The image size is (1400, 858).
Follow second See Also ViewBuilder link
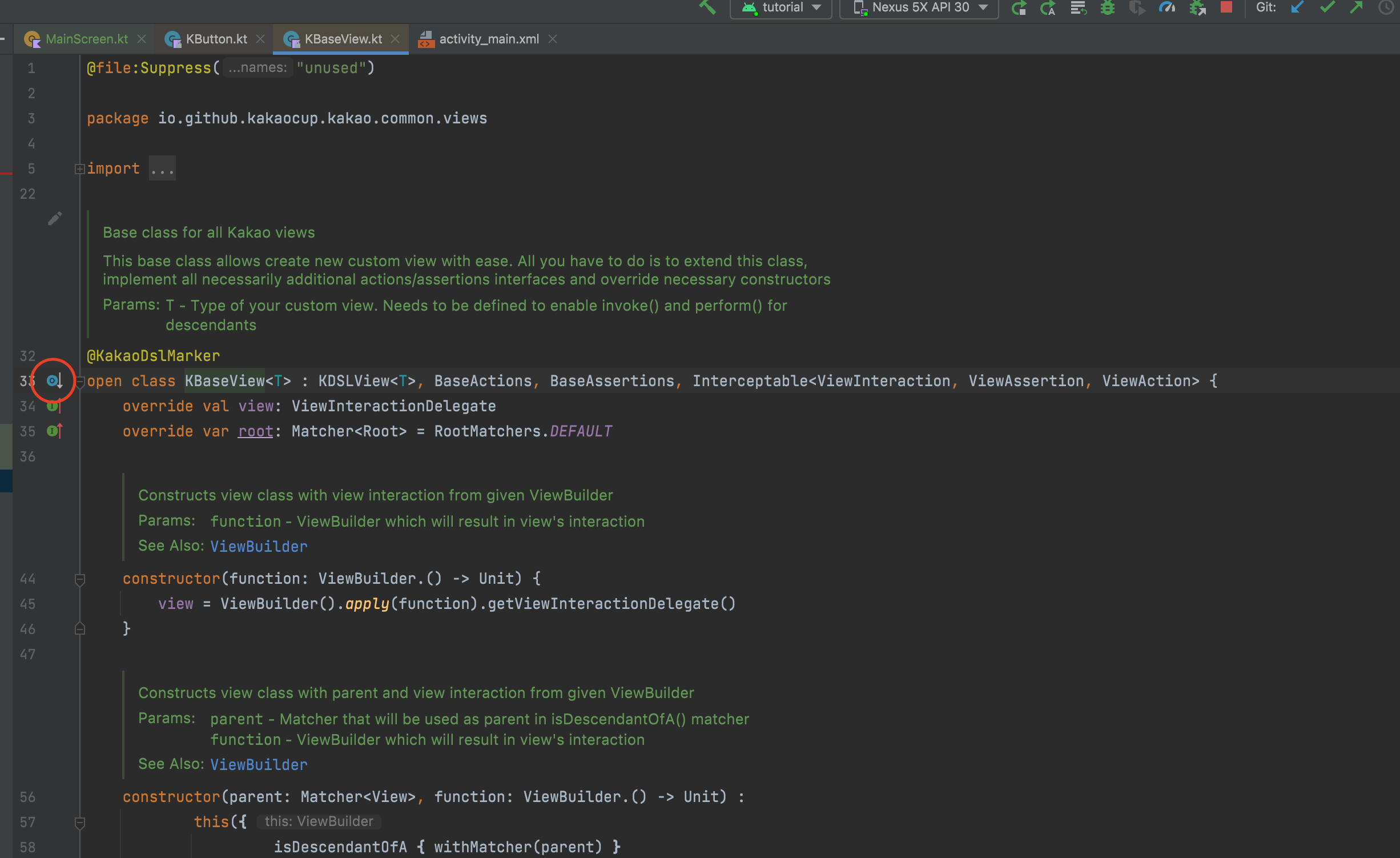[x=259, y=765]
